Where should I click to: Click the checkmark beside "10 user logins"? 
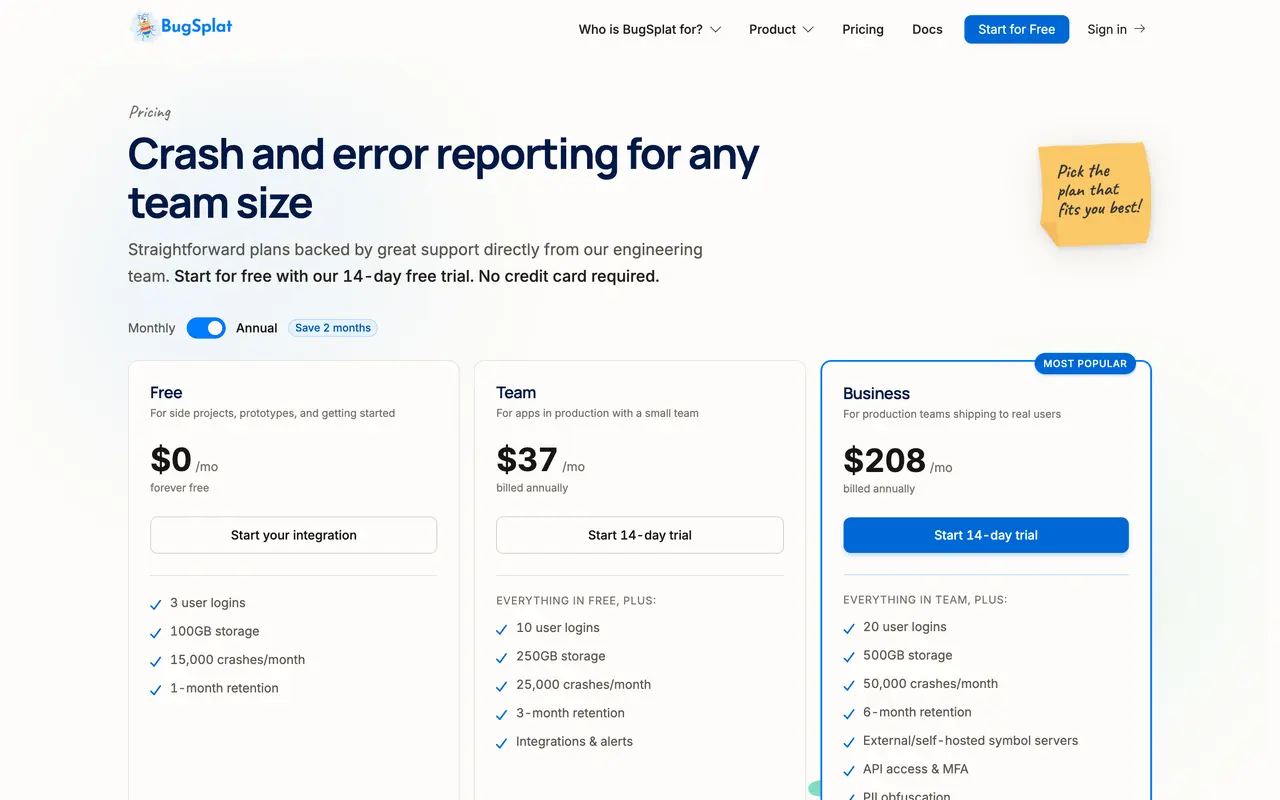point(502,629)
